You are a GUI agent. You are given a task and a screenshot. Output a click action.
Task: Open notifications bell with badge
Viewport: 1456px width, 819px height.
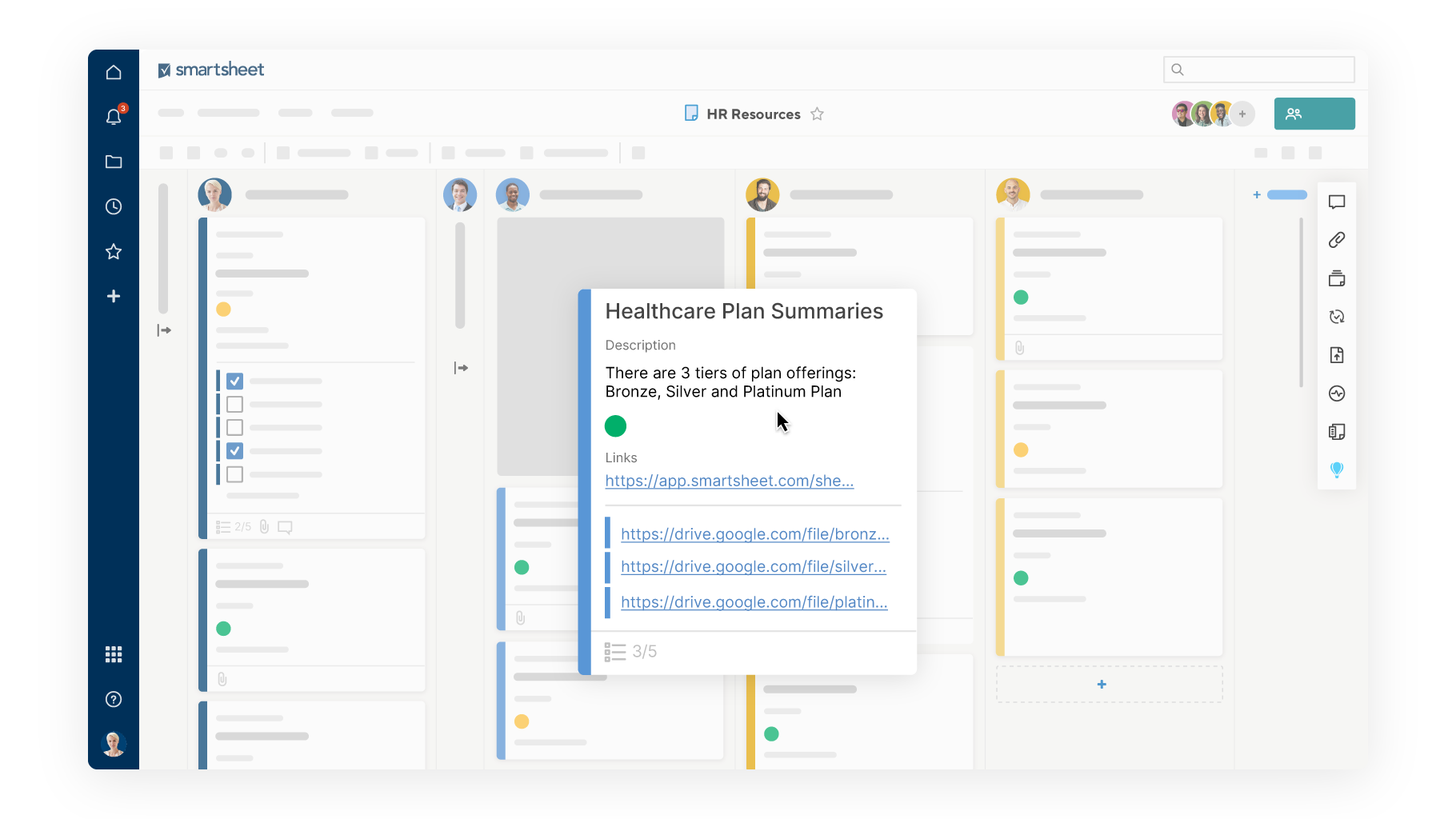click(114, 118)
